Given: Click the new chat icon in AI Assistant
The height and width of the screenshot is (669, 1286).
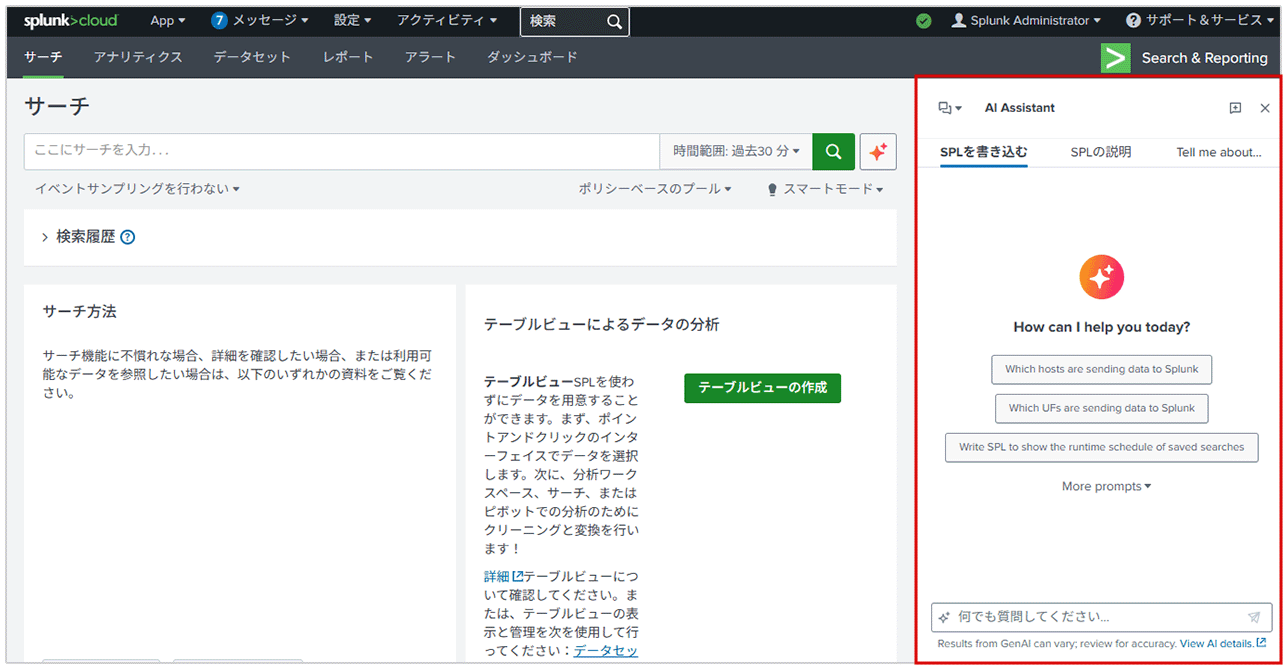Looking at the screenshot, I should (1235, 108).
